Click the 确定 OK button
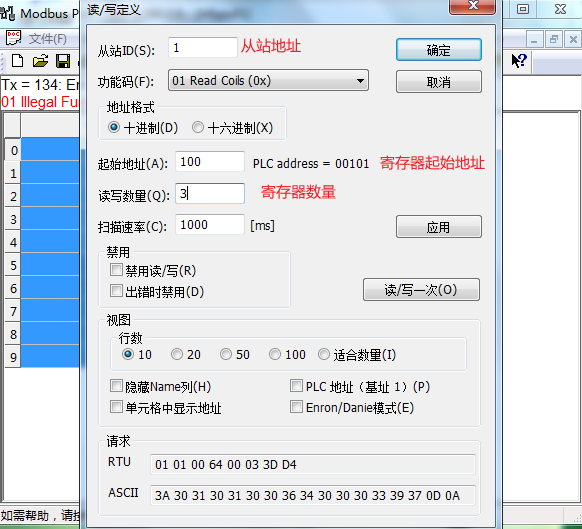 point(439,50)
